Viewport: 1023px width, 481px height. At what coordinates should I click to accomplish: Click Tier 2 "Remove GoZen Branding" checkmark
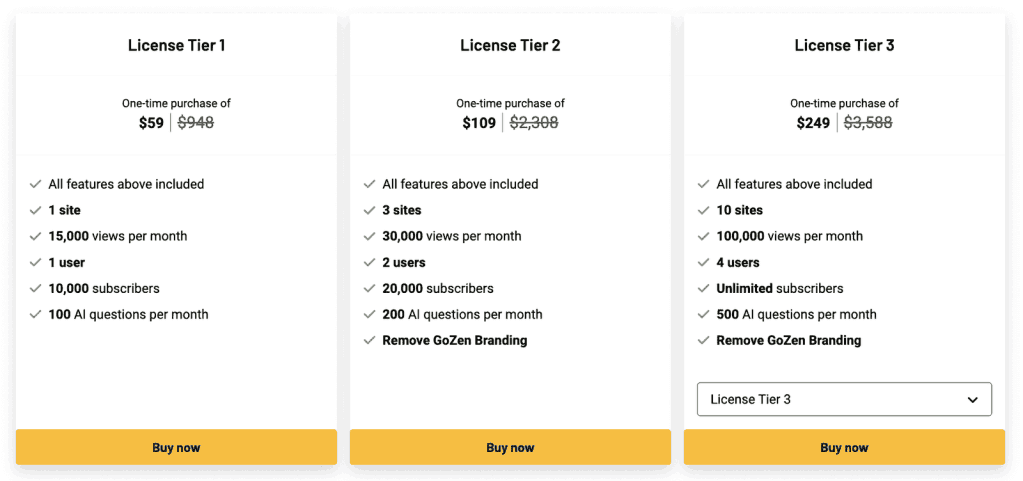[x=369, y=341]
